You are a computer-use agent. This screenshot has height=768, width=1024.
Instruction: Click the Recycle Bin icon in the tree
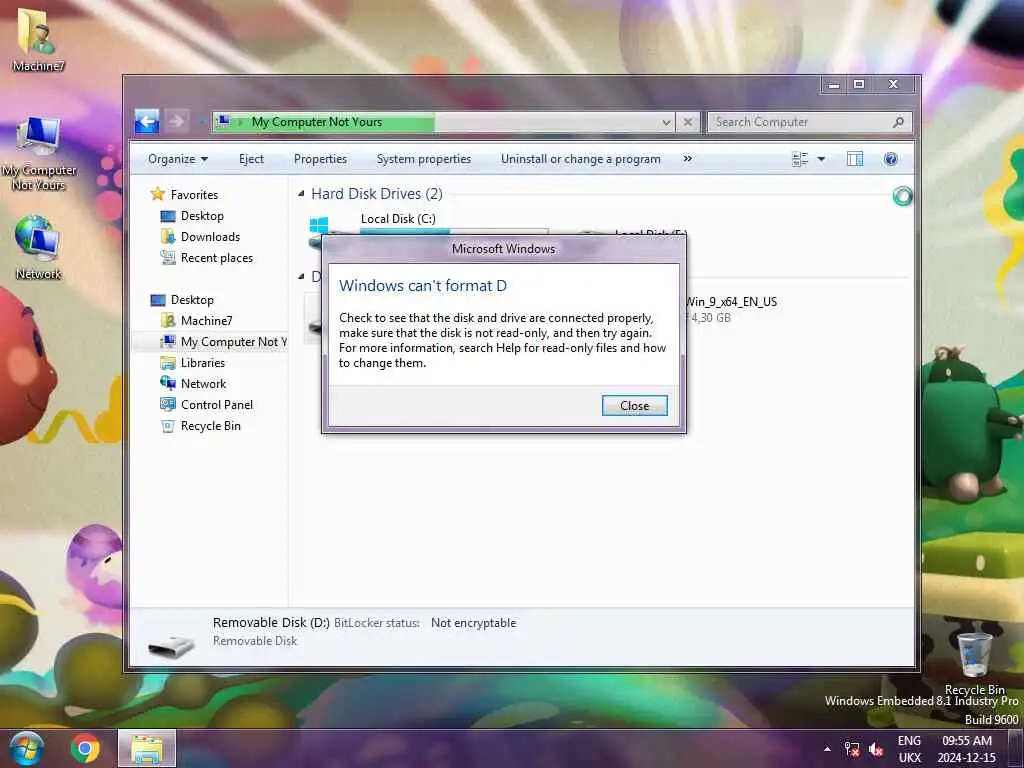tap(168, 426)
